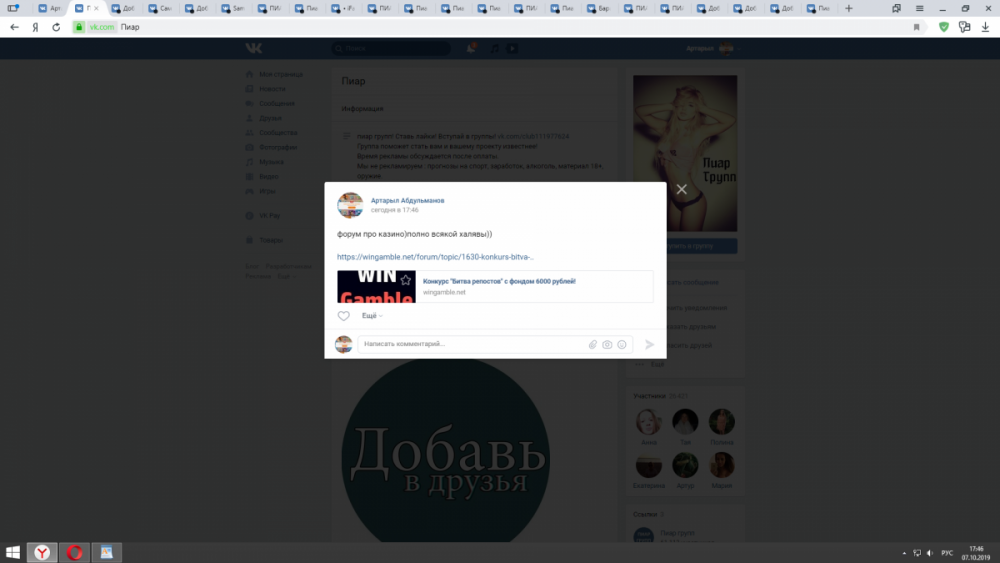This screenshot has width=1000, height=563.
Task: Click the VK search field
Action: (391, 48)
